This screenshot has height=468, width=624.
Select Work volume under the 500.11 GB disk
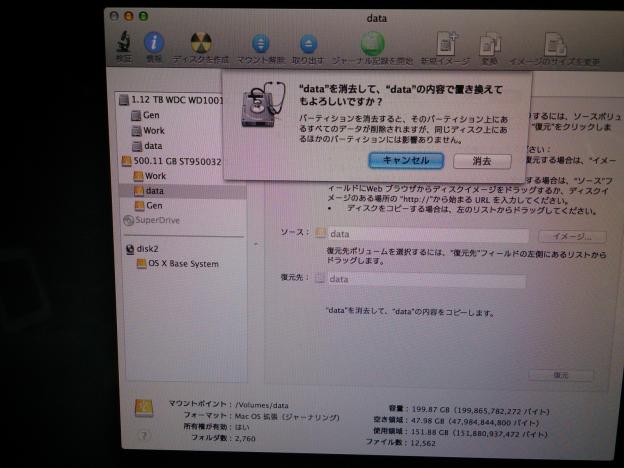pyautogui.click(x=150, y=176)
